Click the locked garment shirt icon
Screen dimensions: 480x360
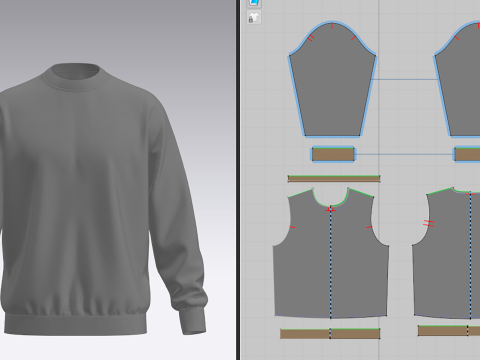254,17
